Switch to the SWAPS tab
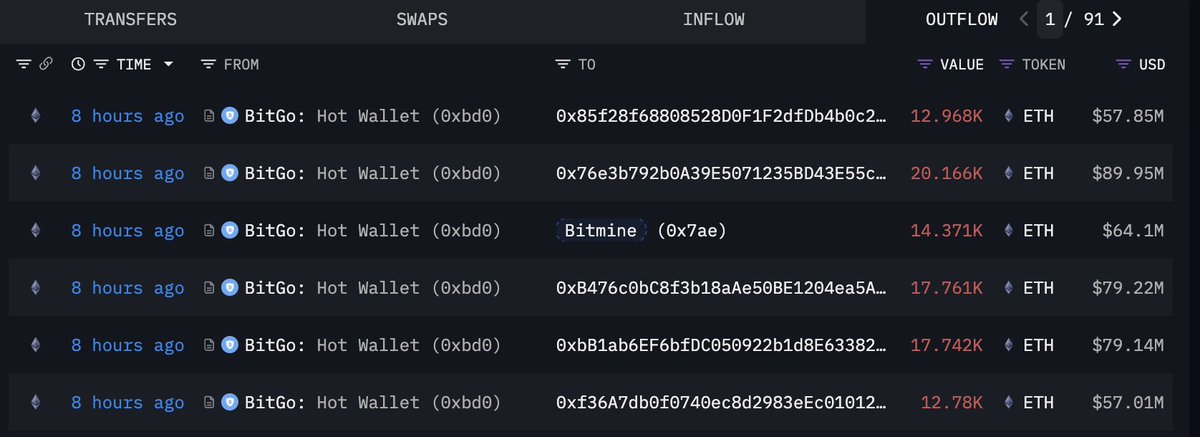1200x437 pixels. coord(422,20)
